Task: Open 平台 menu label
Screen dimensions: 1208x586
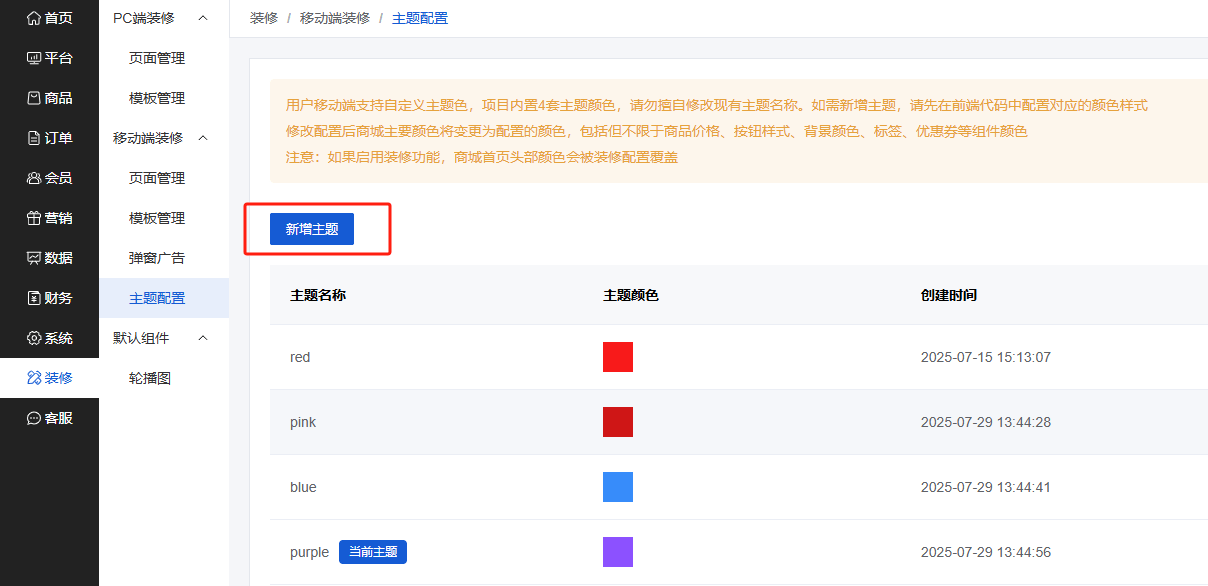Action: click(59, 58)
